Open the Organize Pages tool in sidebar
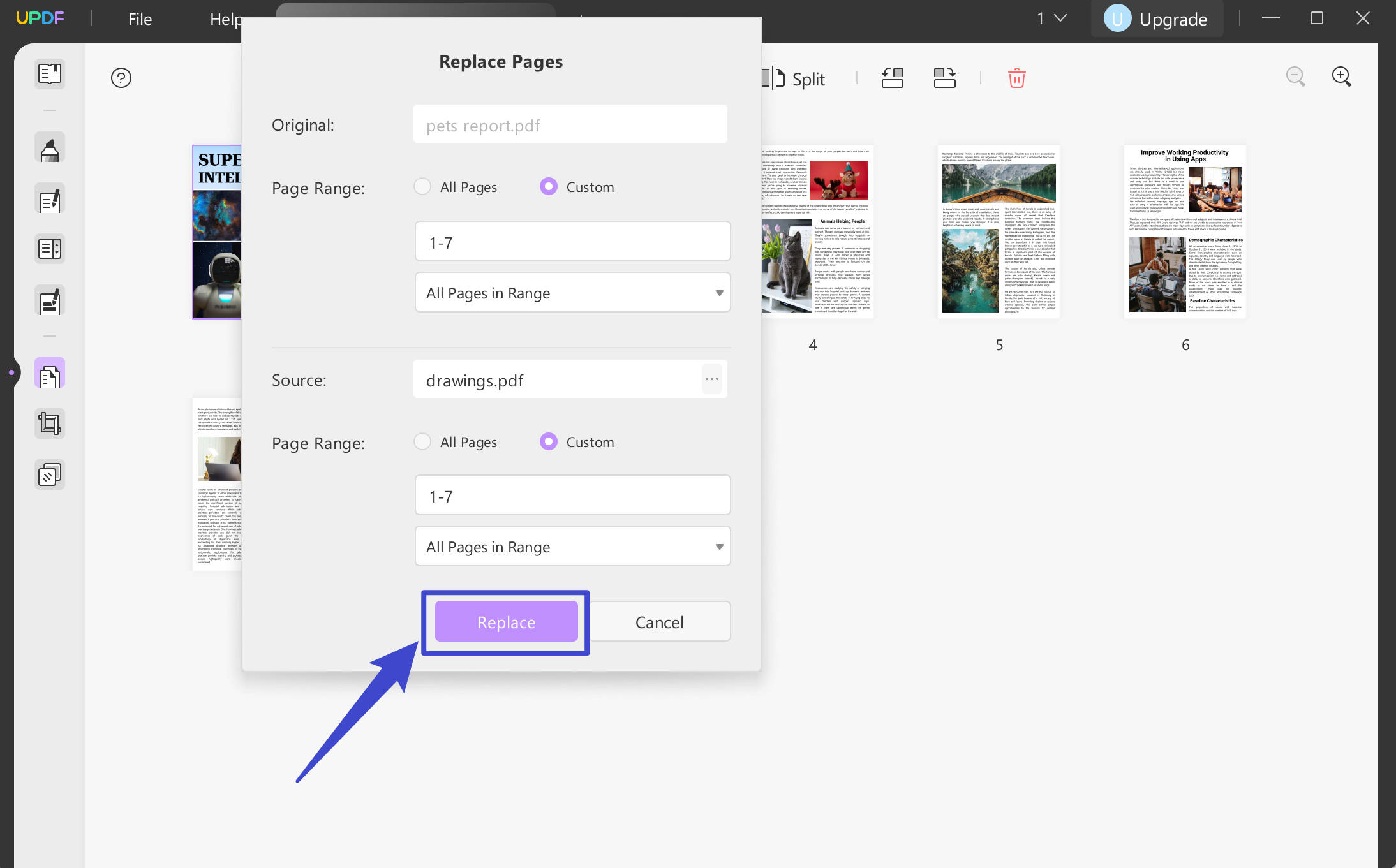The height and width of the screenshot is (868, 1396). [x=49, y=372]
